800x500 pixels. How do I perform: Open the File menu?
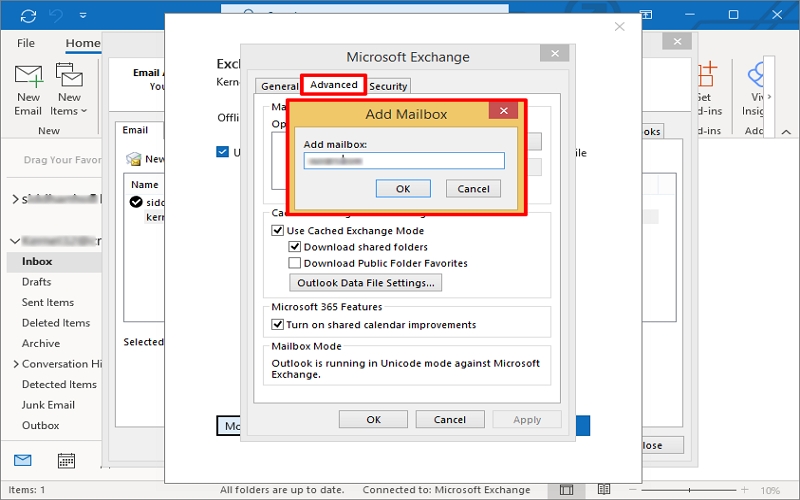coord(26,43)
